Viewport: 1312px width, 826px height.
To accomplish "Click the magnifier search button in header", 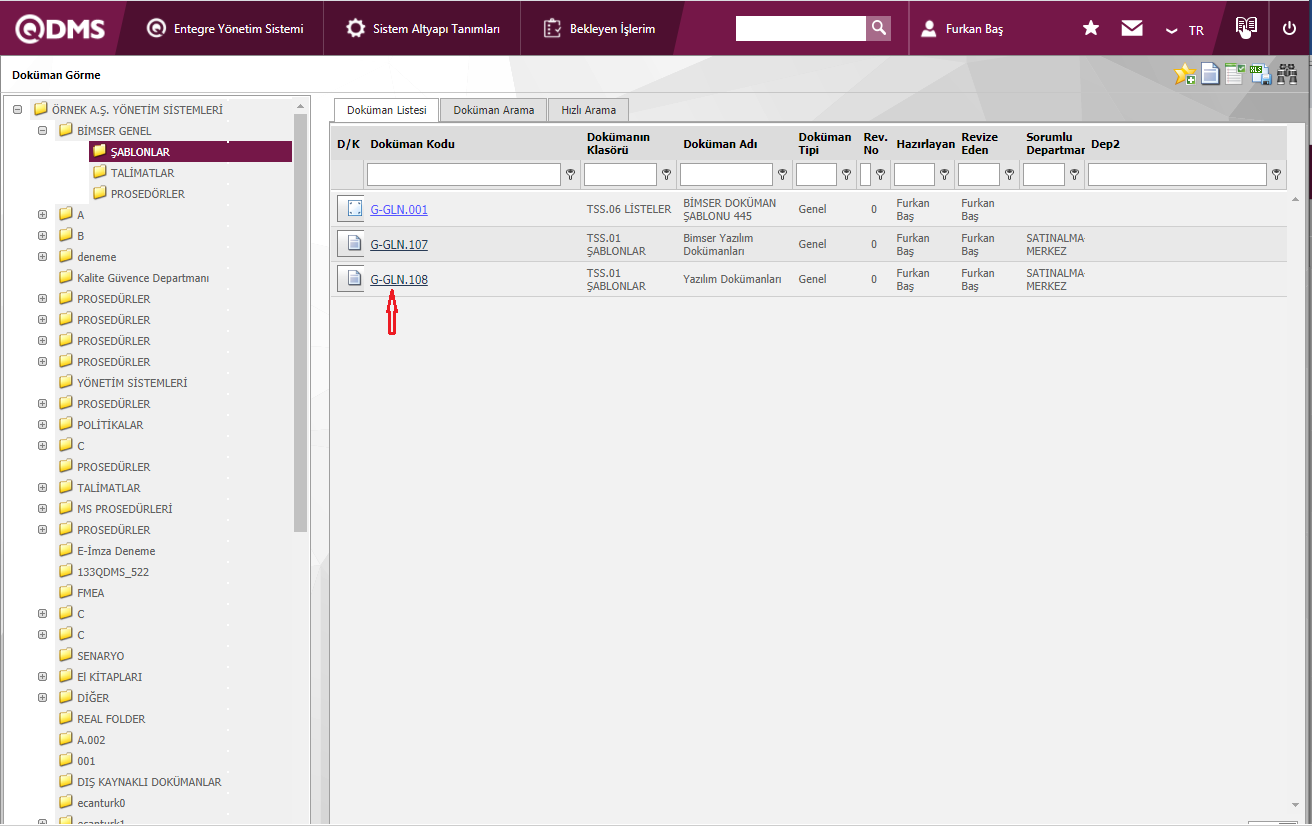I will pos(879,28).
